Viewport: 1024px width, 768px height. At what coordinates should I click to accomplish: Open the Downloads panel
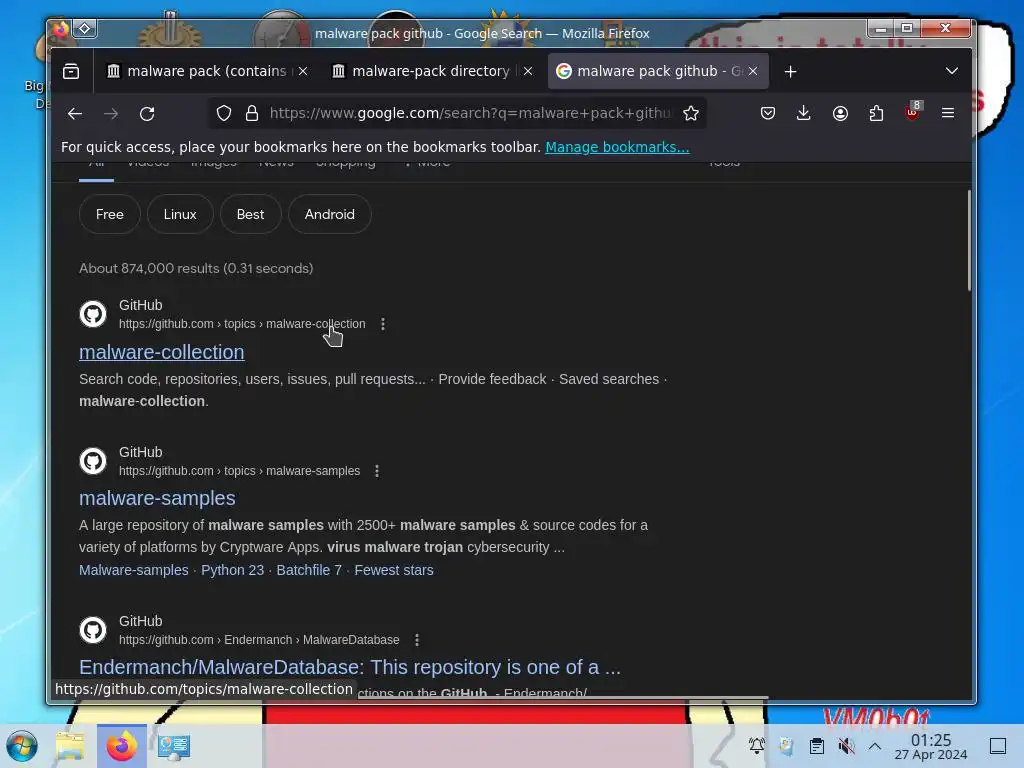pos(804,114)
